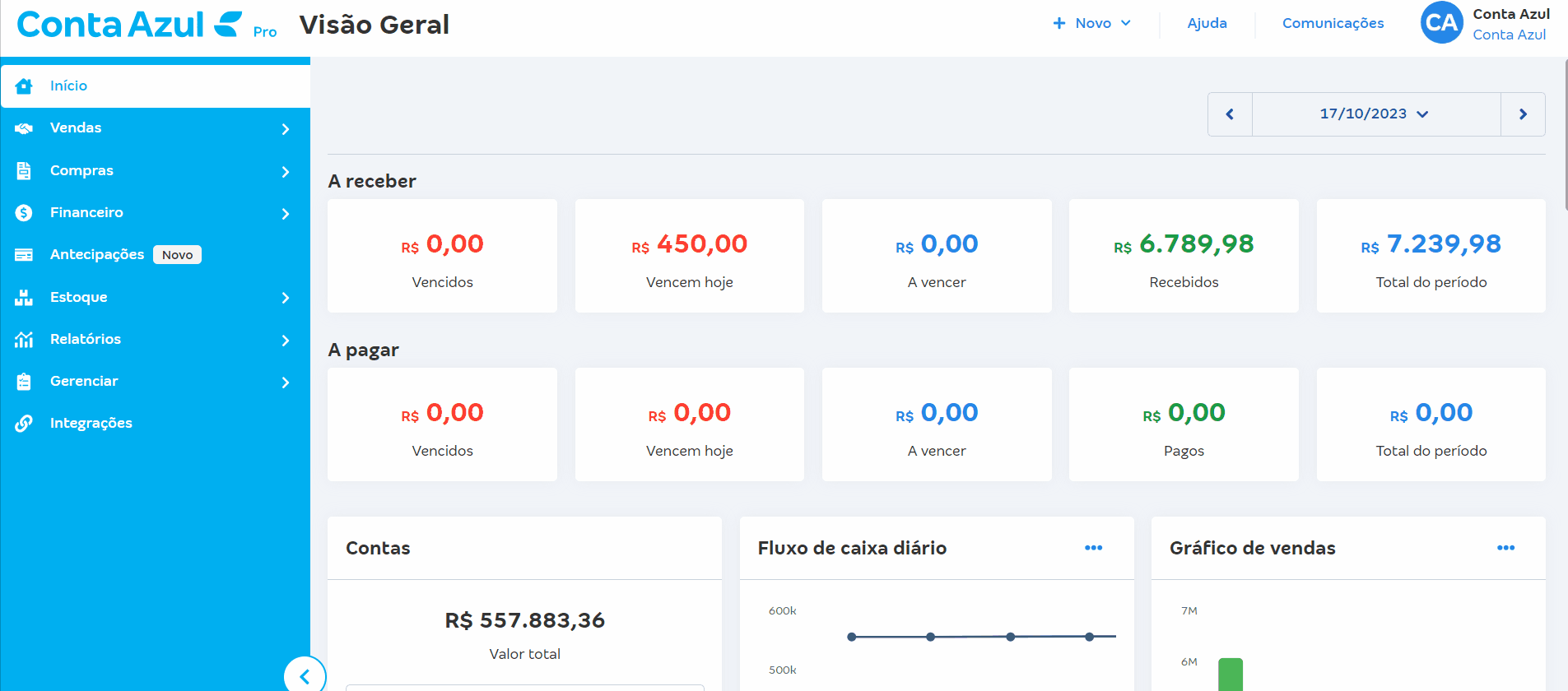Click the Novo badge beside Antecipações

177,255
